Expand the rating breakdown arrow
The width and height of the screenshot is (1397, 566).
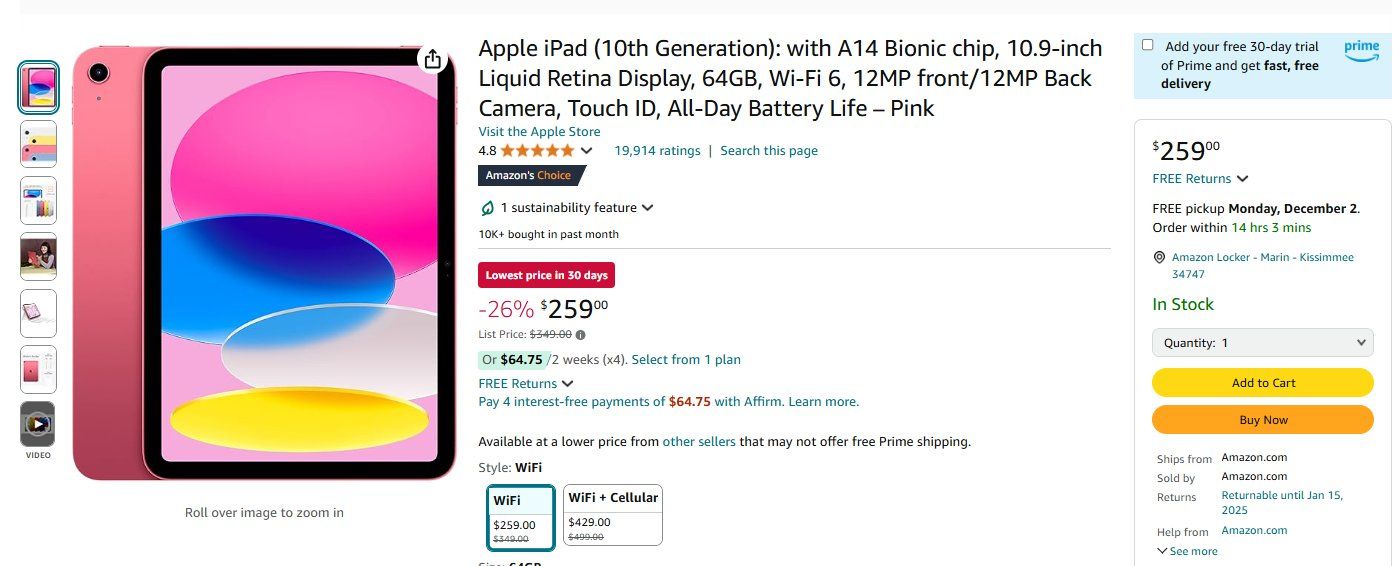point(587,151)
